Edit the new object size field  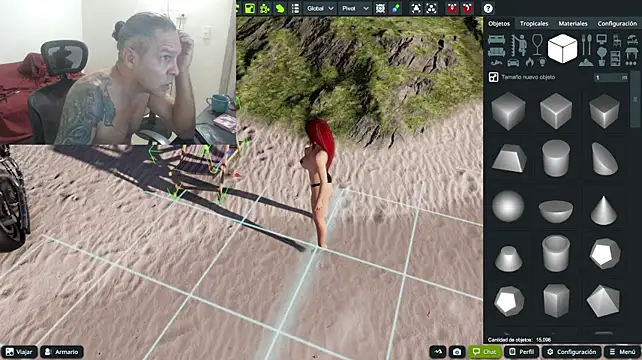(611, 77)
